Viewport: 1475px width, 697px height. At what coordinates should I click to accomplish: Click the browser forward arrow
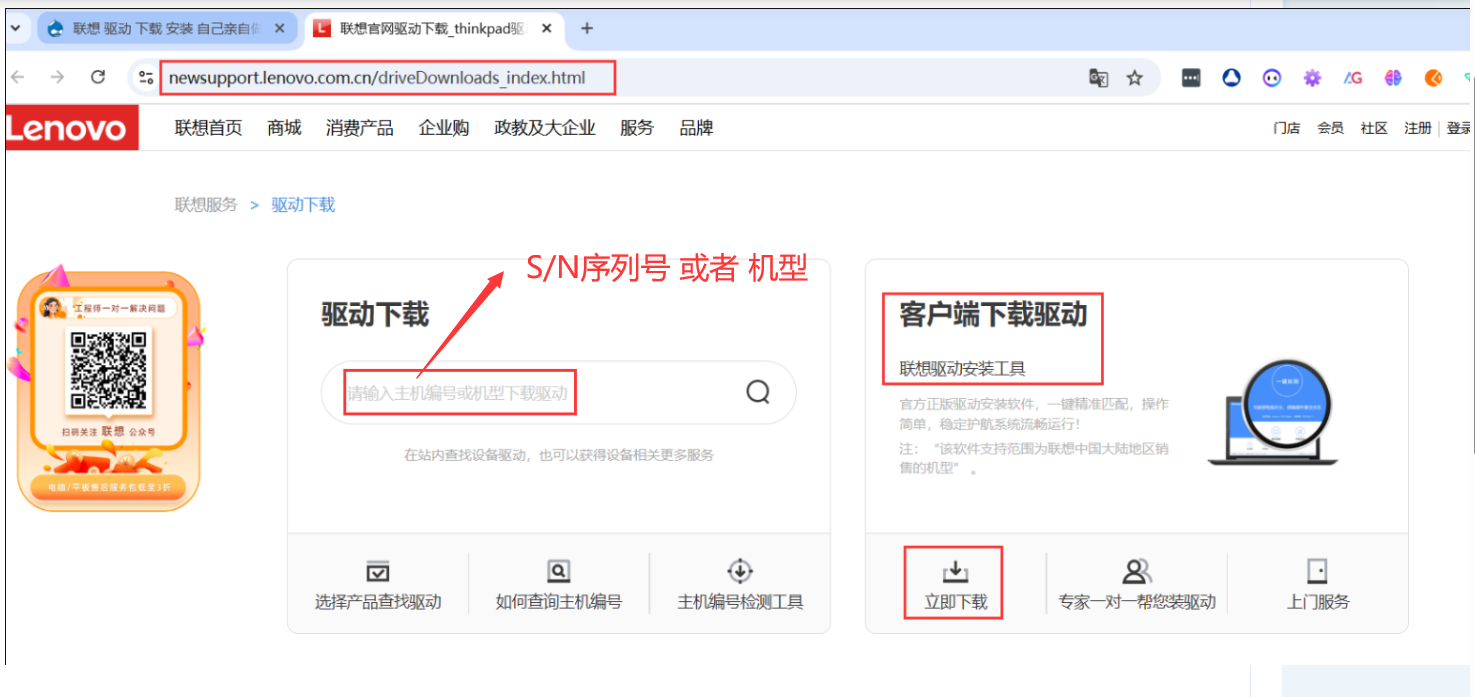tap(57, 77)
